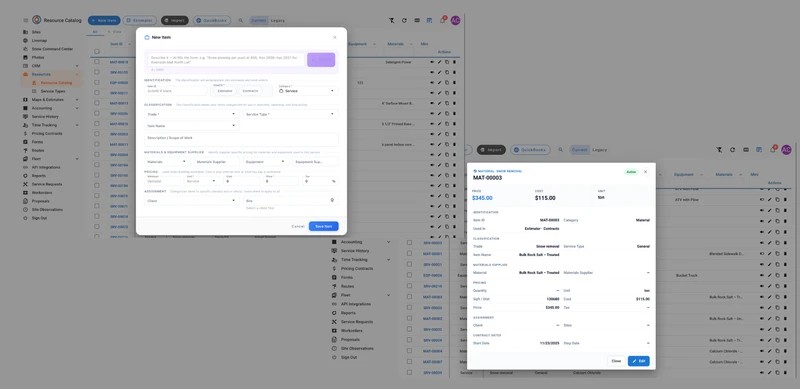This screenshot has width=800, height=389.
Task: Click the delete icon on the Detergent Power row
Action: pos(454,62)
